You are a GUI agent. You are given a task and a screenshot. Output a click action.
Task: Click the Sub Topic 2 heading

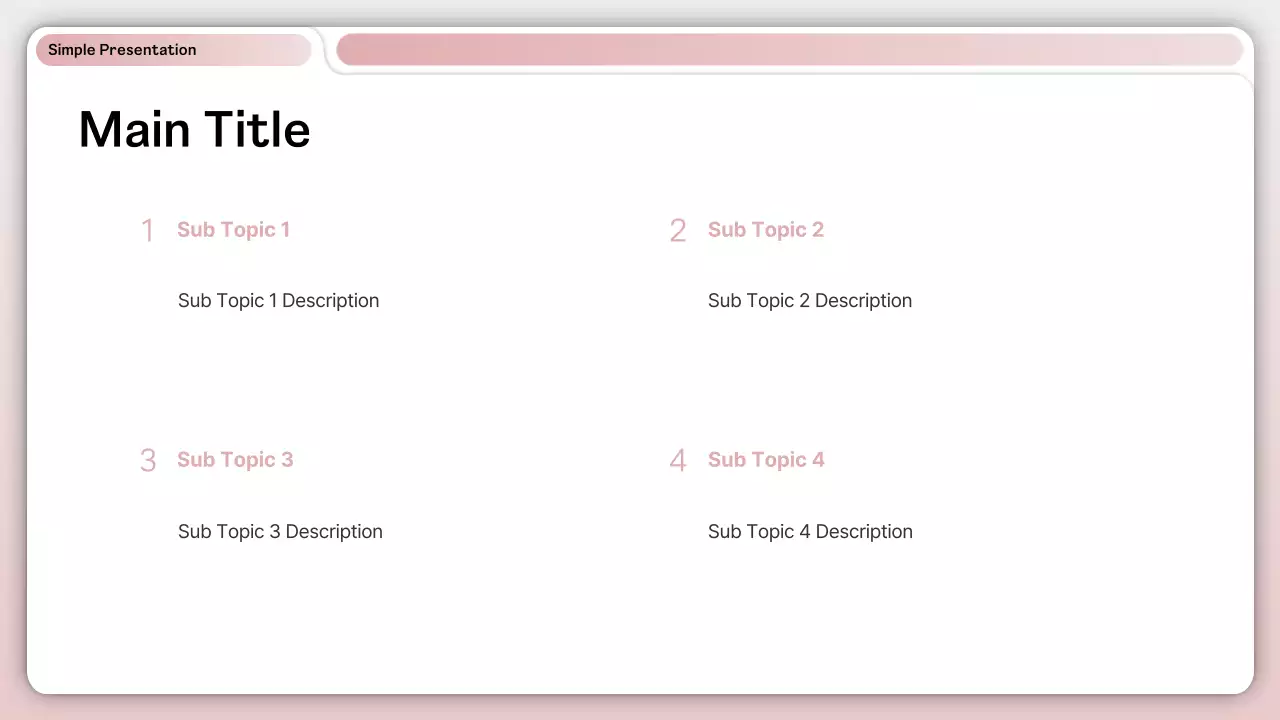pos(765,230)
